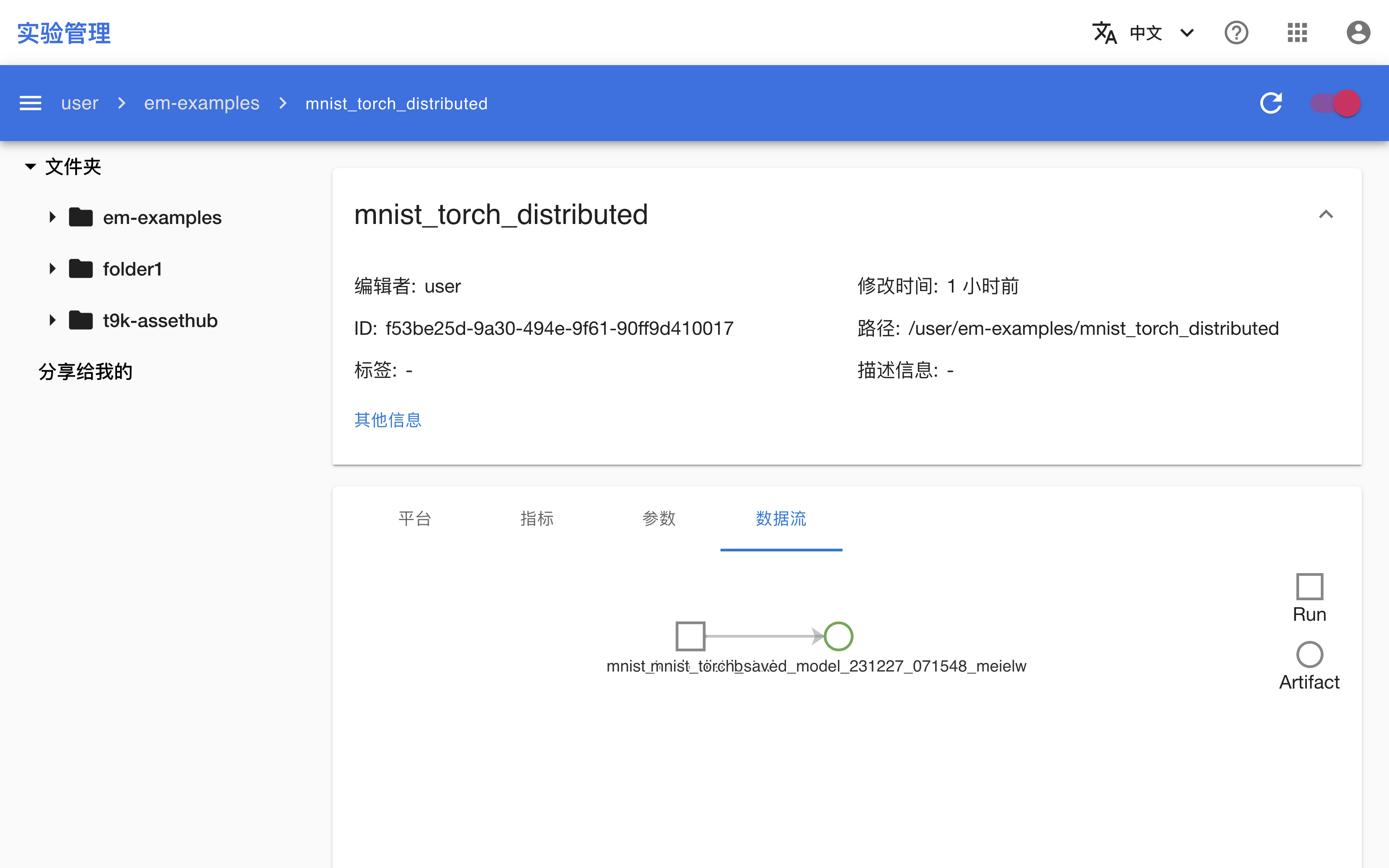Expand the t9k-assethub folder arrow
Screen dimensions: 1389x868
[x=52, y=320]
